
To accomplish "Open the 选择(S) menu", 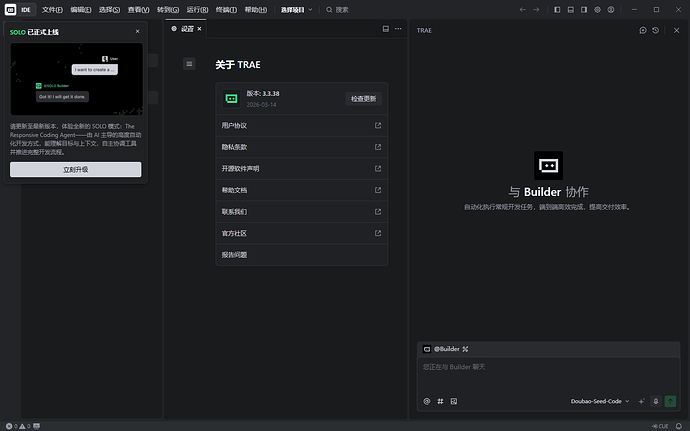I will pos(110,10).
